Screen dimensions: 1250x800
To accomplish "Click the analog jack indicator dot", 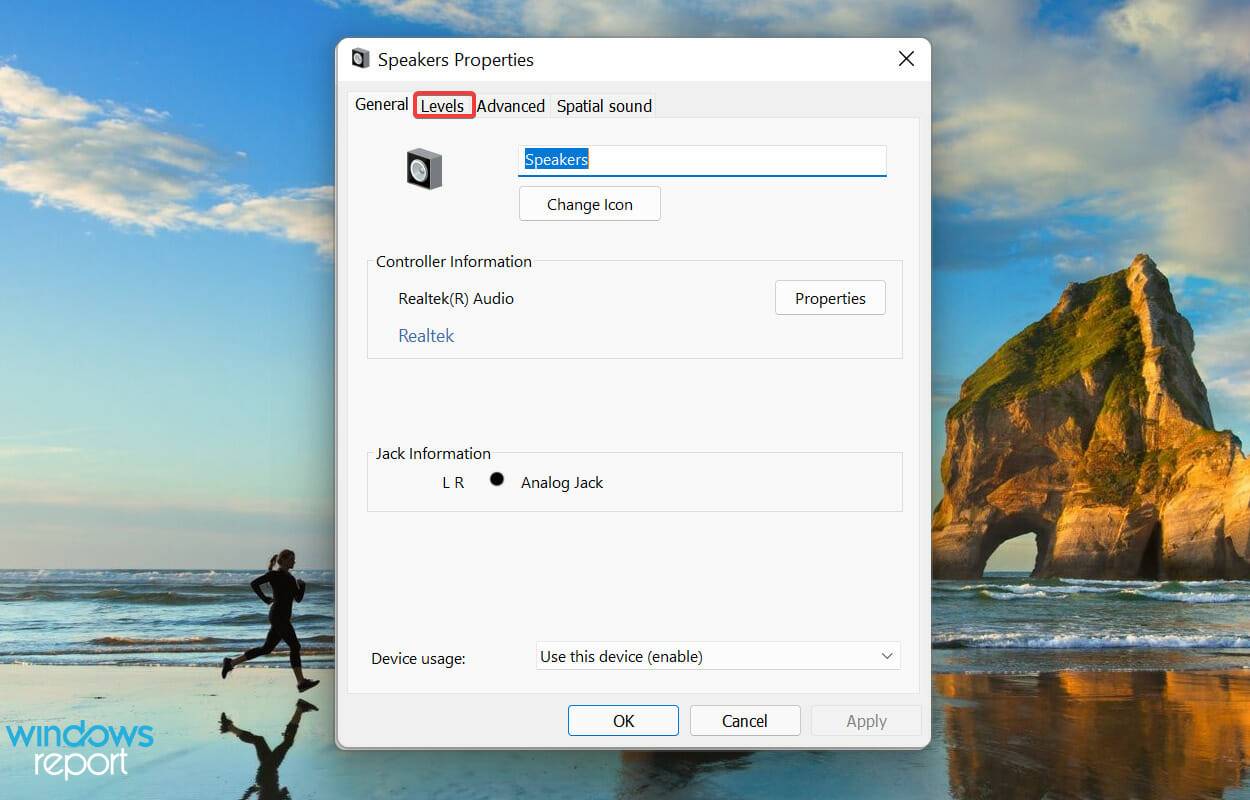I will click(497, 480).
